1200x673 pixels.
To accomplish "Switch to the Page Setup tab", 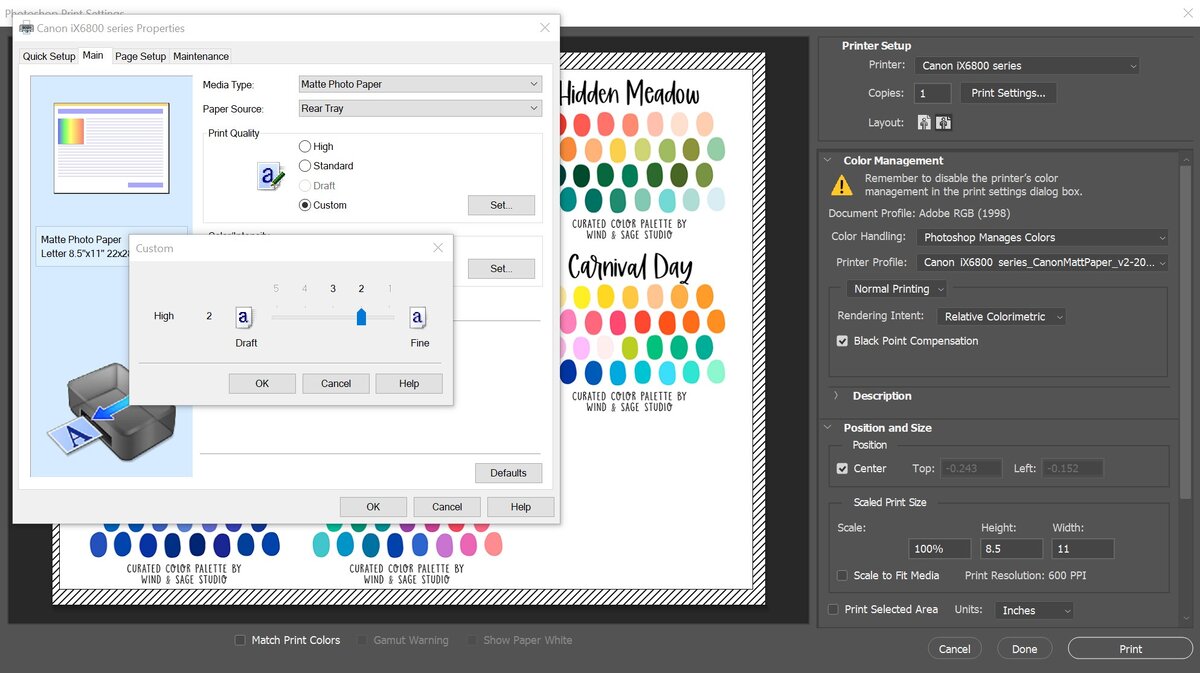I will (x=140, y=56).
